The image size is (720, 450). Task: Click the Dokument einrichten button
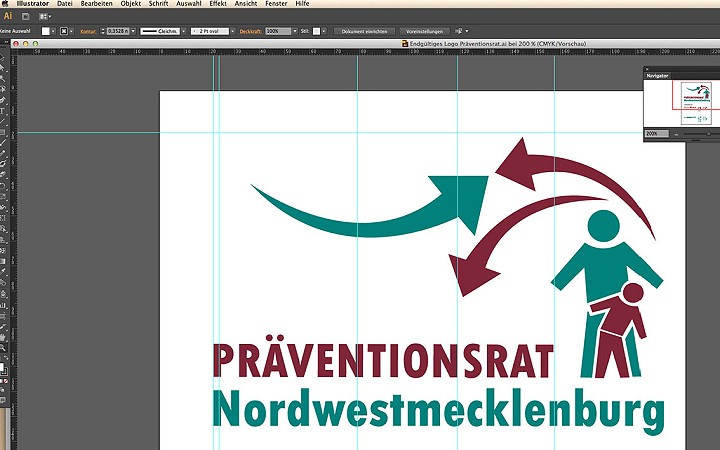[364, 31]
